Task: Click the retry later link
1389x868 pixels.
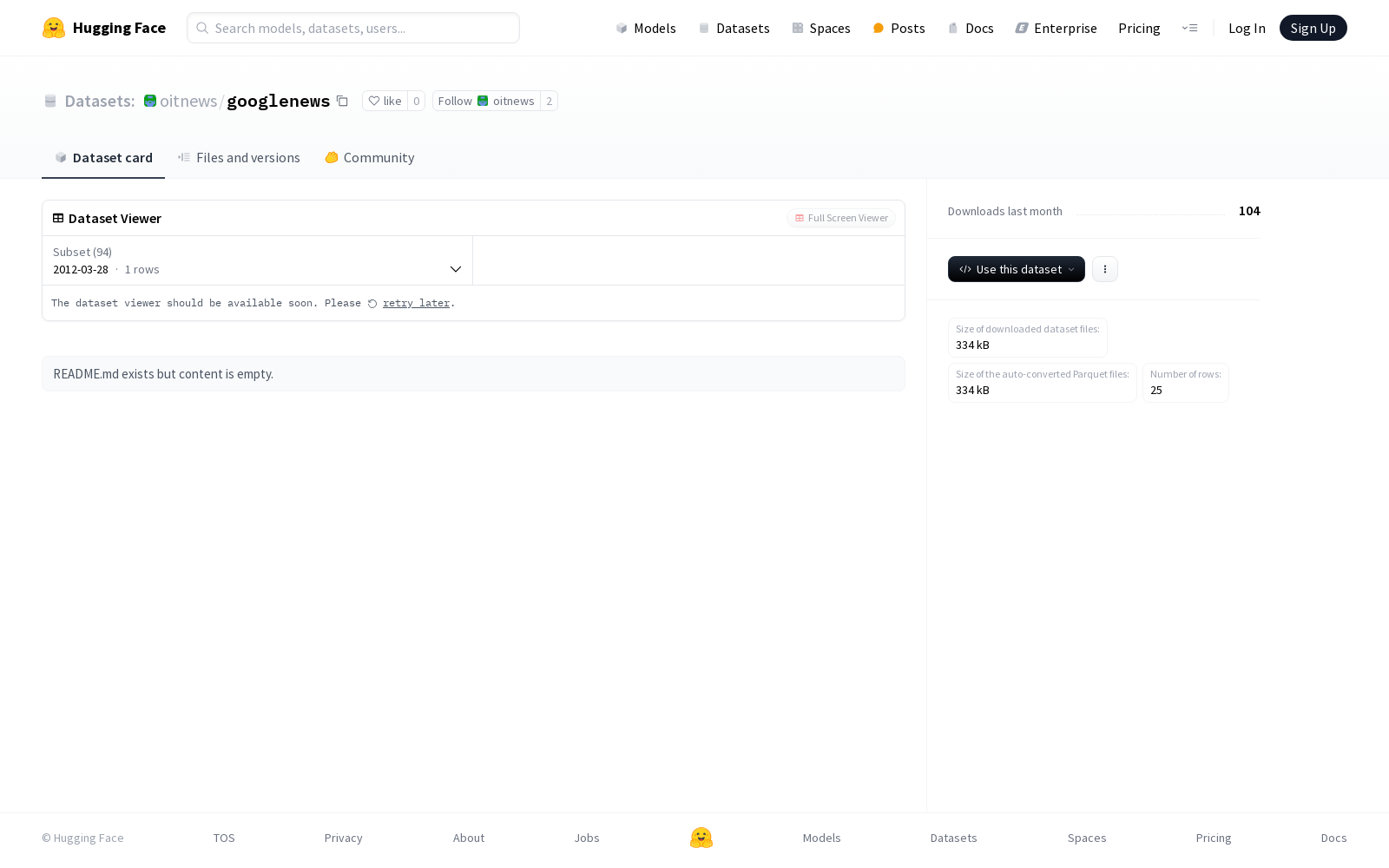Action: click(x=416, y=303)
